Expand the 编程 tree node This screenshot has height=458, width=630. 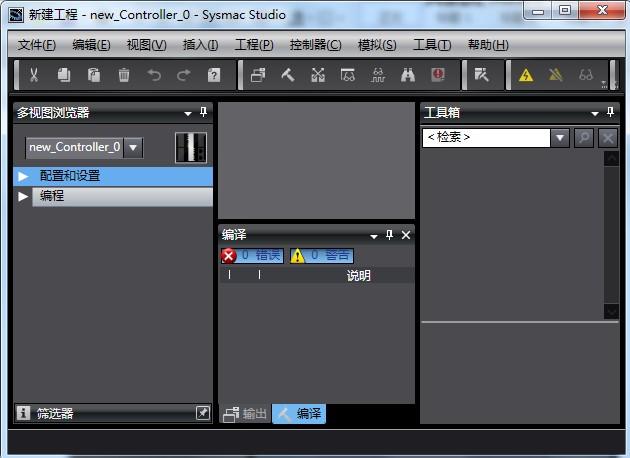point(23,196)
